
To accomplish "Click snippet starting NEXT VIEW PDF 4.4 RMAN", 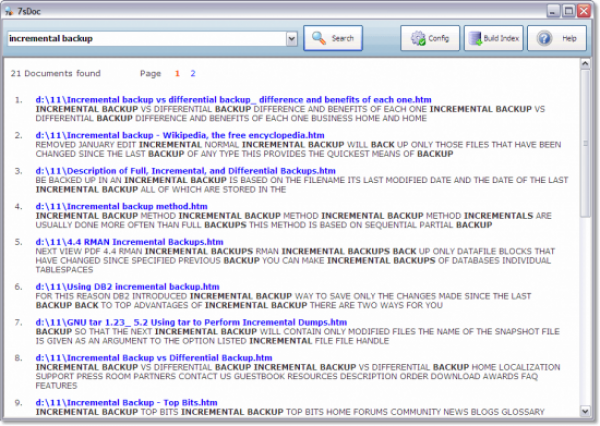I will click(x=295, y=261).
